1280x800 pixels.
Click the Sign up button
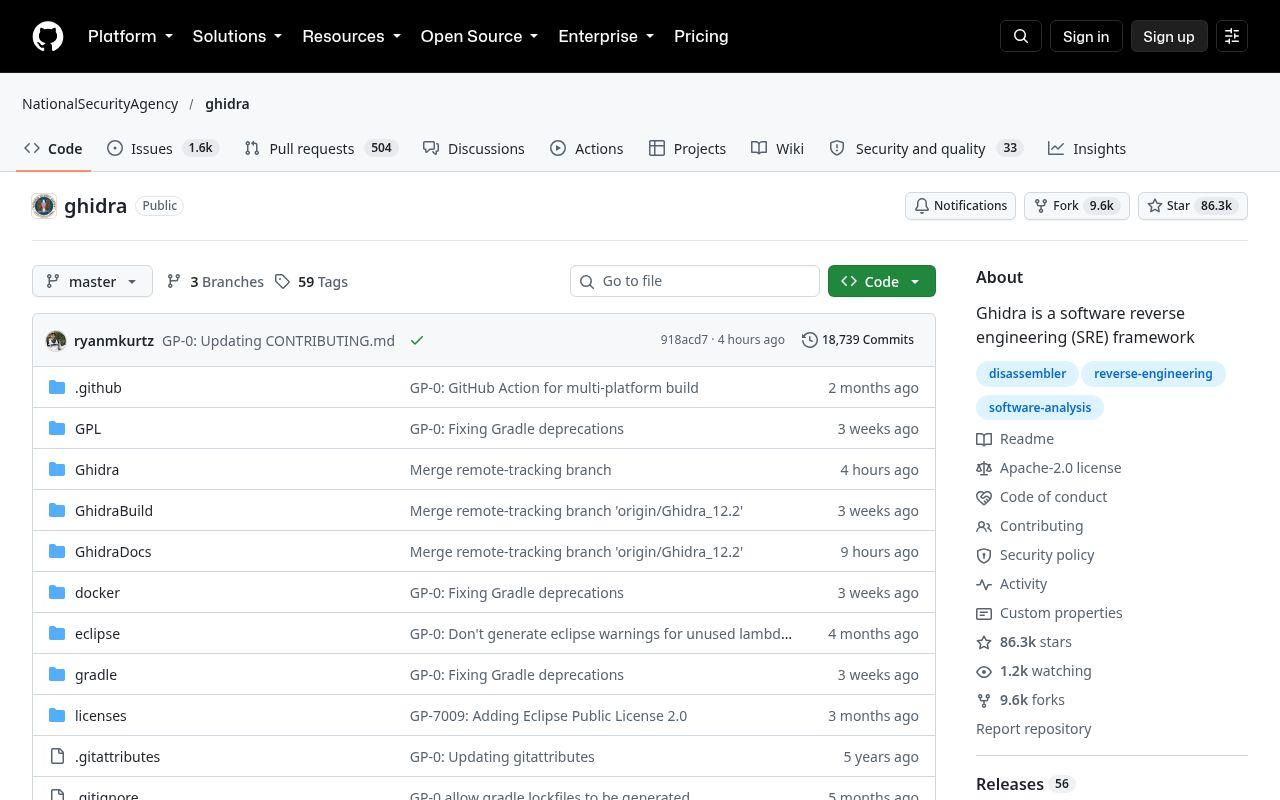click(1169, 36)
